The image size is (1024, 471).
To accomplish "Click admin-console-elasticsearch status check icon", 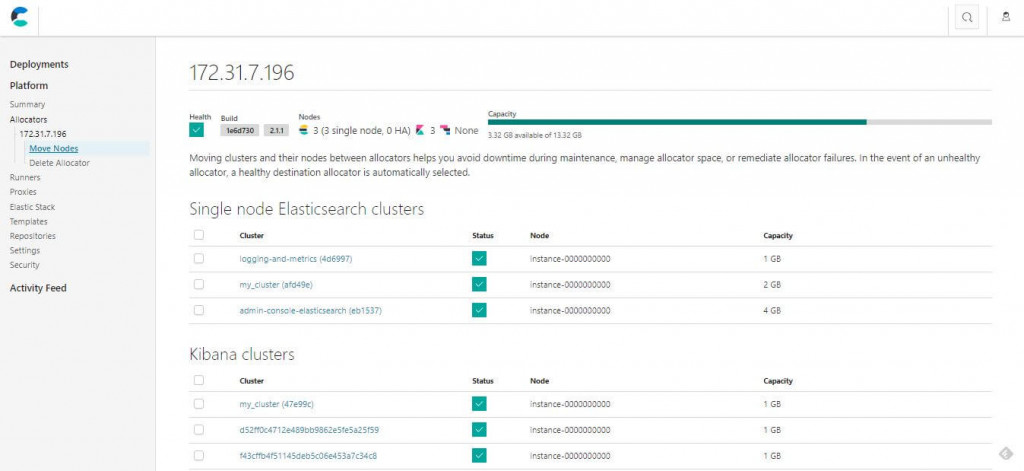I will click(x=479, y=310).
